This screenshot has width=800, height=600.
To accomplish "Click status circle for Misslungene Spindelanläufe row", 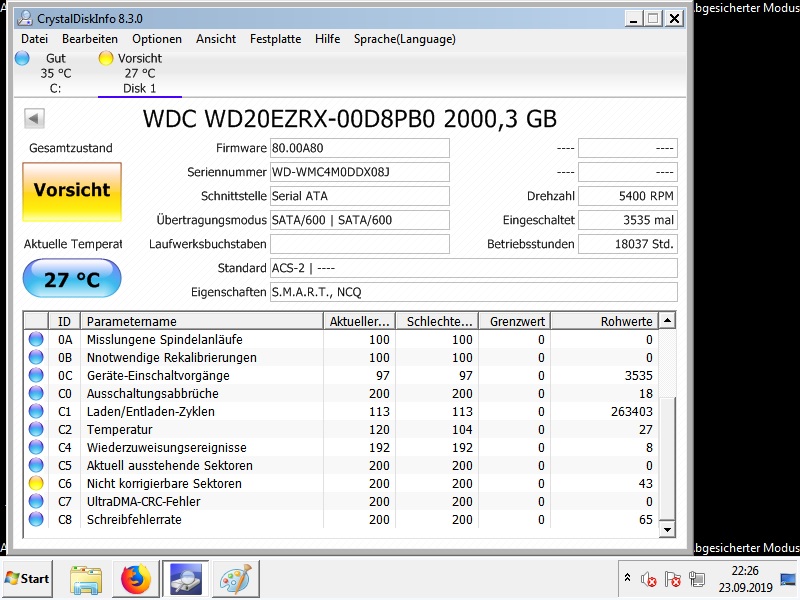I will (x=36, y=339).
